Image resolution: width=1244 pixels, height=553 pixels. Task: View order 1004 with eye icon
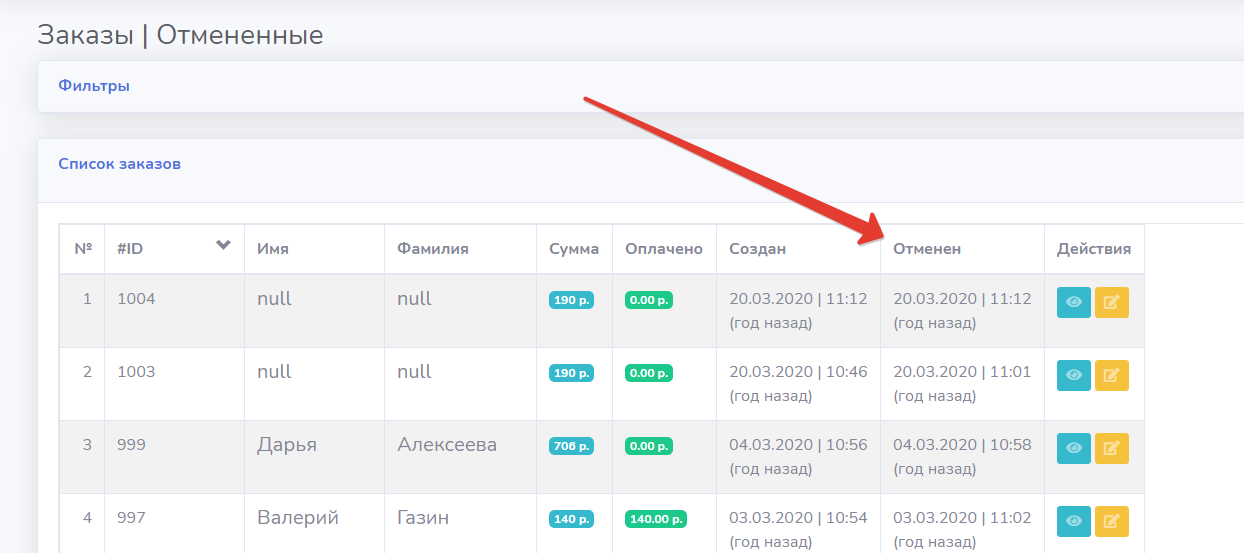(1073, 302)
